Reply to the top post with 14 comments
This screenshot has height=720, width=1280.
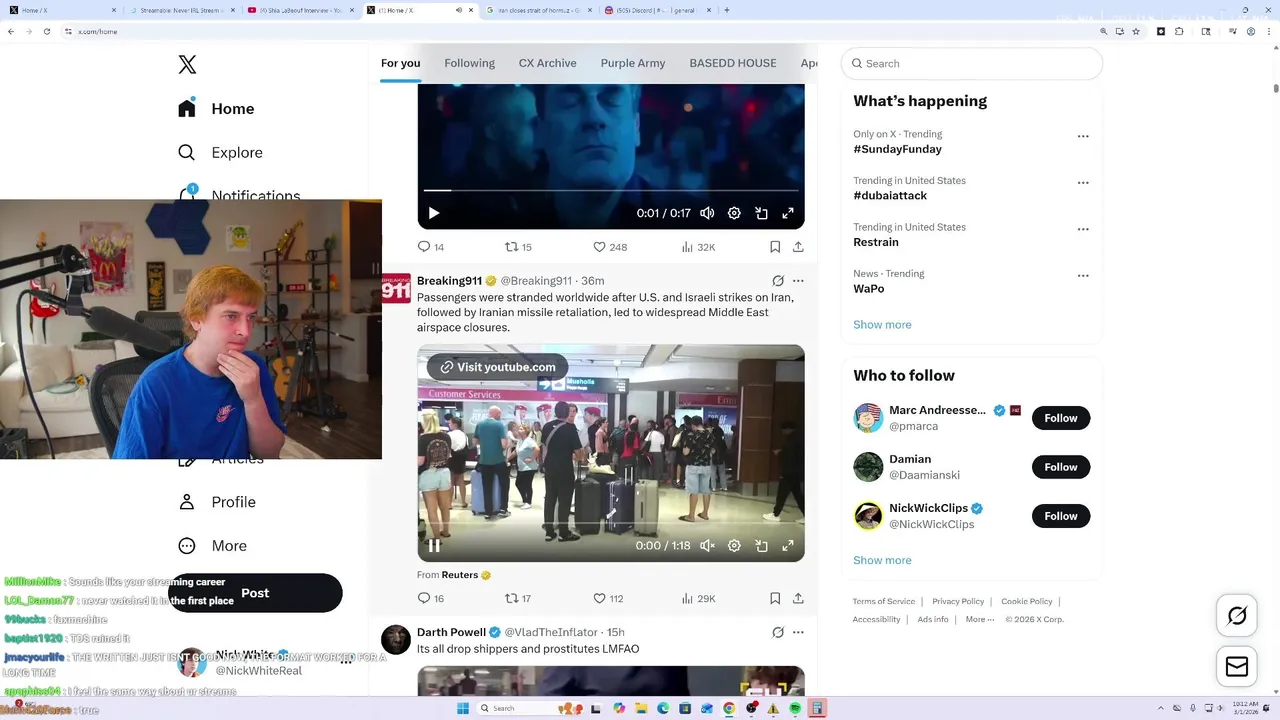coord(431,247)
